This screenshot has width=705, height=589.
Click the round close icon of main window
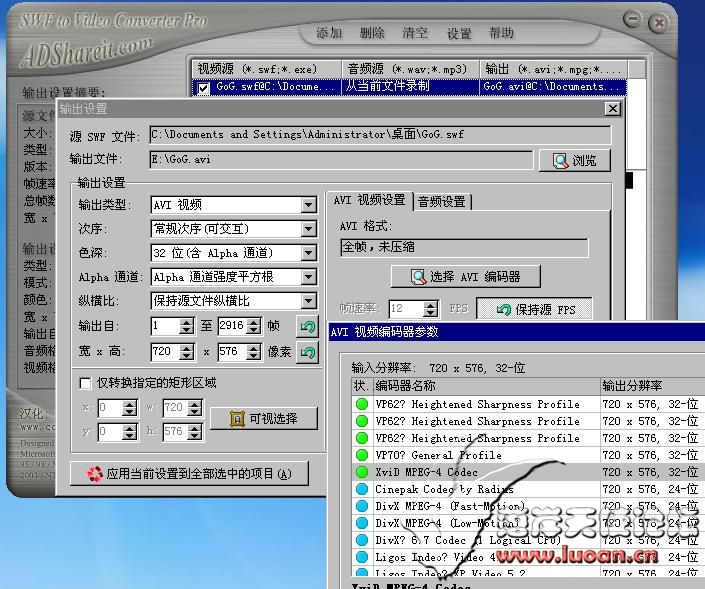click(x=658, y=22)
